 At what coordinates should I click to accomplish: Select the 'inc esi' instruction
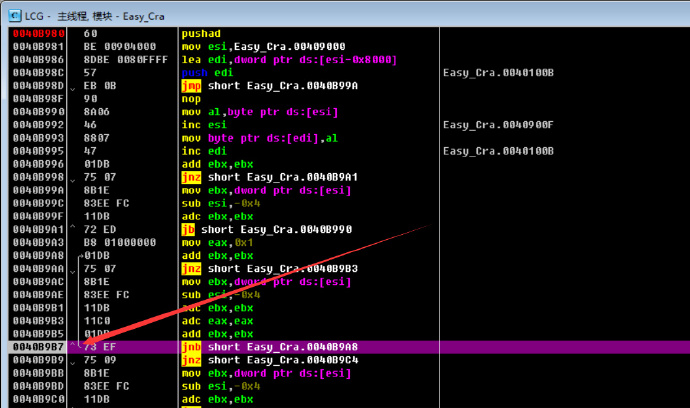[x=204, y=125]
